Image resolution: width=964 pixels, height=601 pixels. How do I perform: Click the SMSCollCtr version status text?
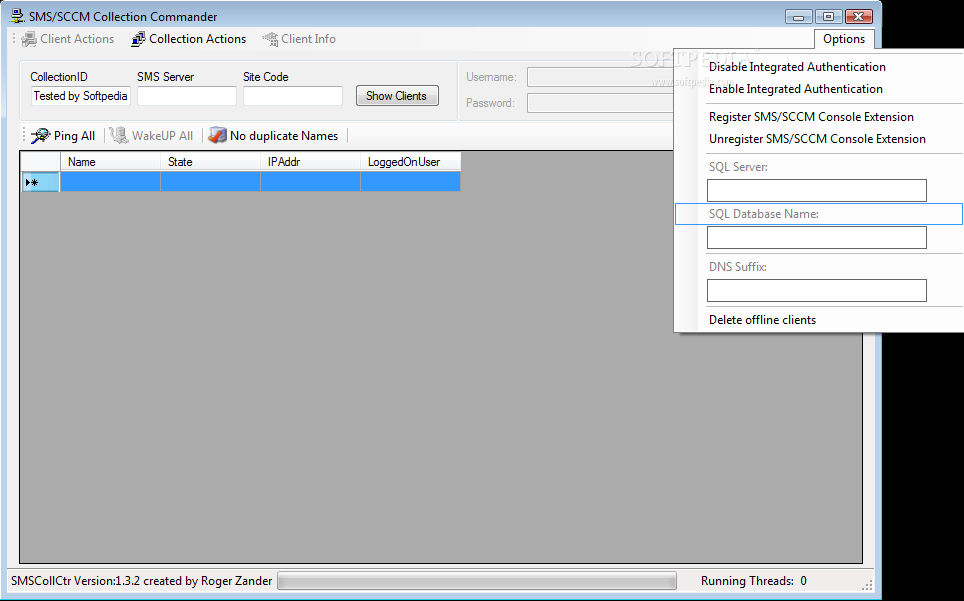pos(141,581)
